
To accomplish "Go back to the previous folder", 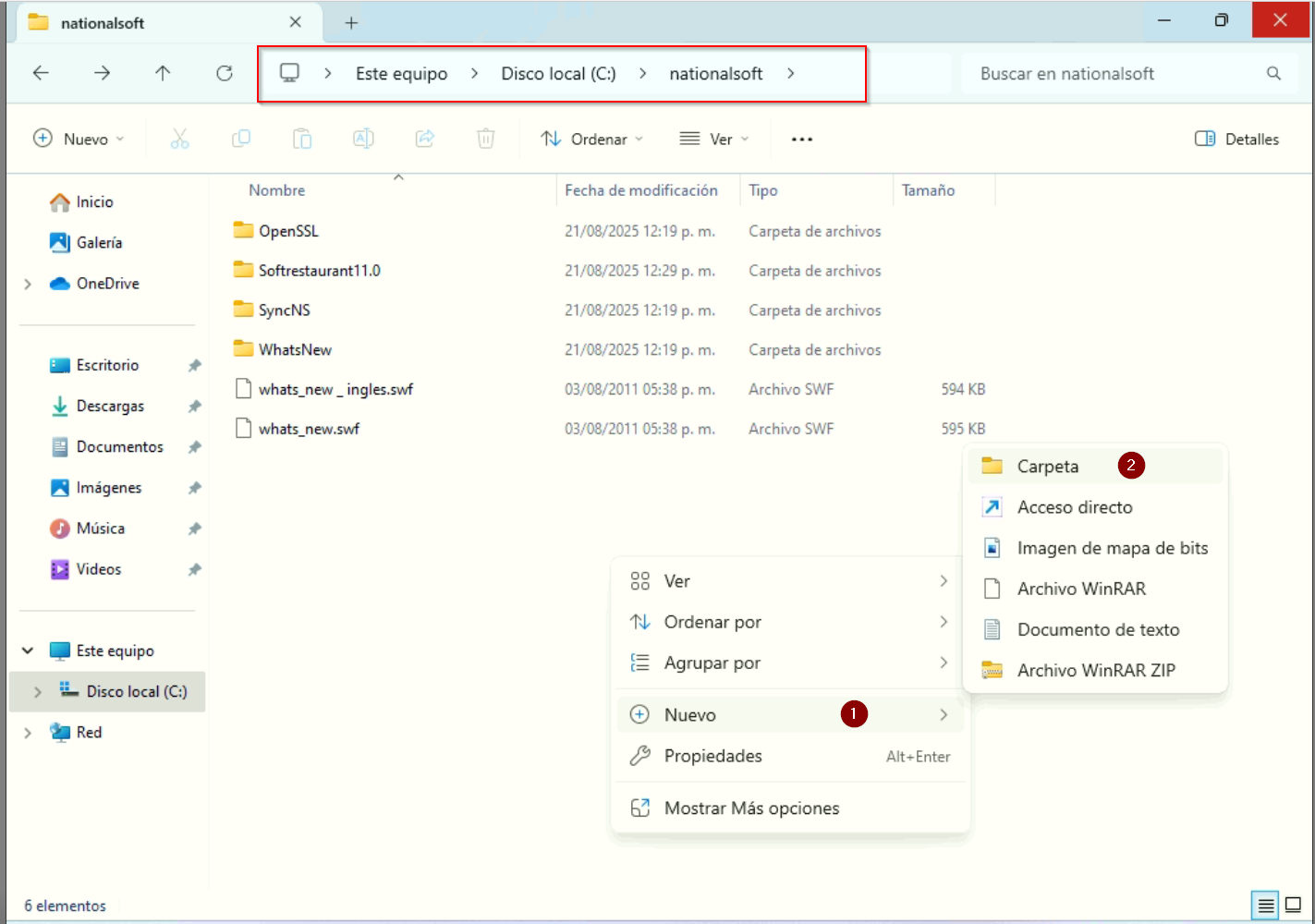I will pyautogui.click(x=41, y=73).
